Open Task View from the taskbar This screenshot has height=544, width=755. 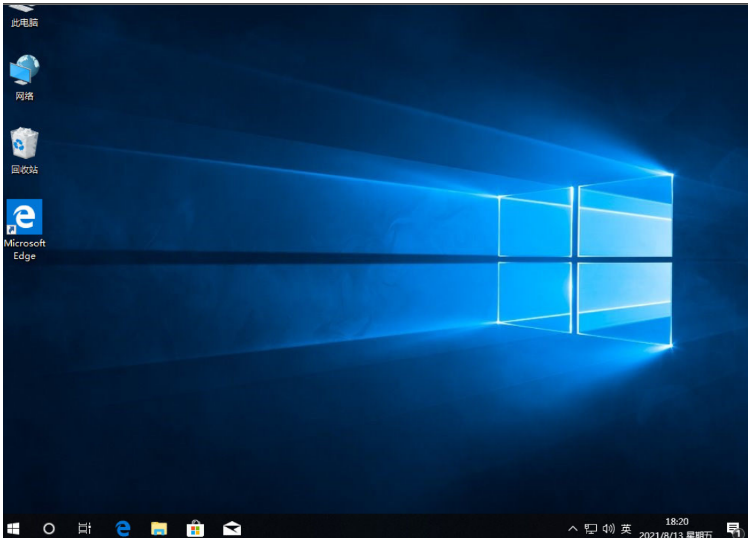click(x=85, y=528)
